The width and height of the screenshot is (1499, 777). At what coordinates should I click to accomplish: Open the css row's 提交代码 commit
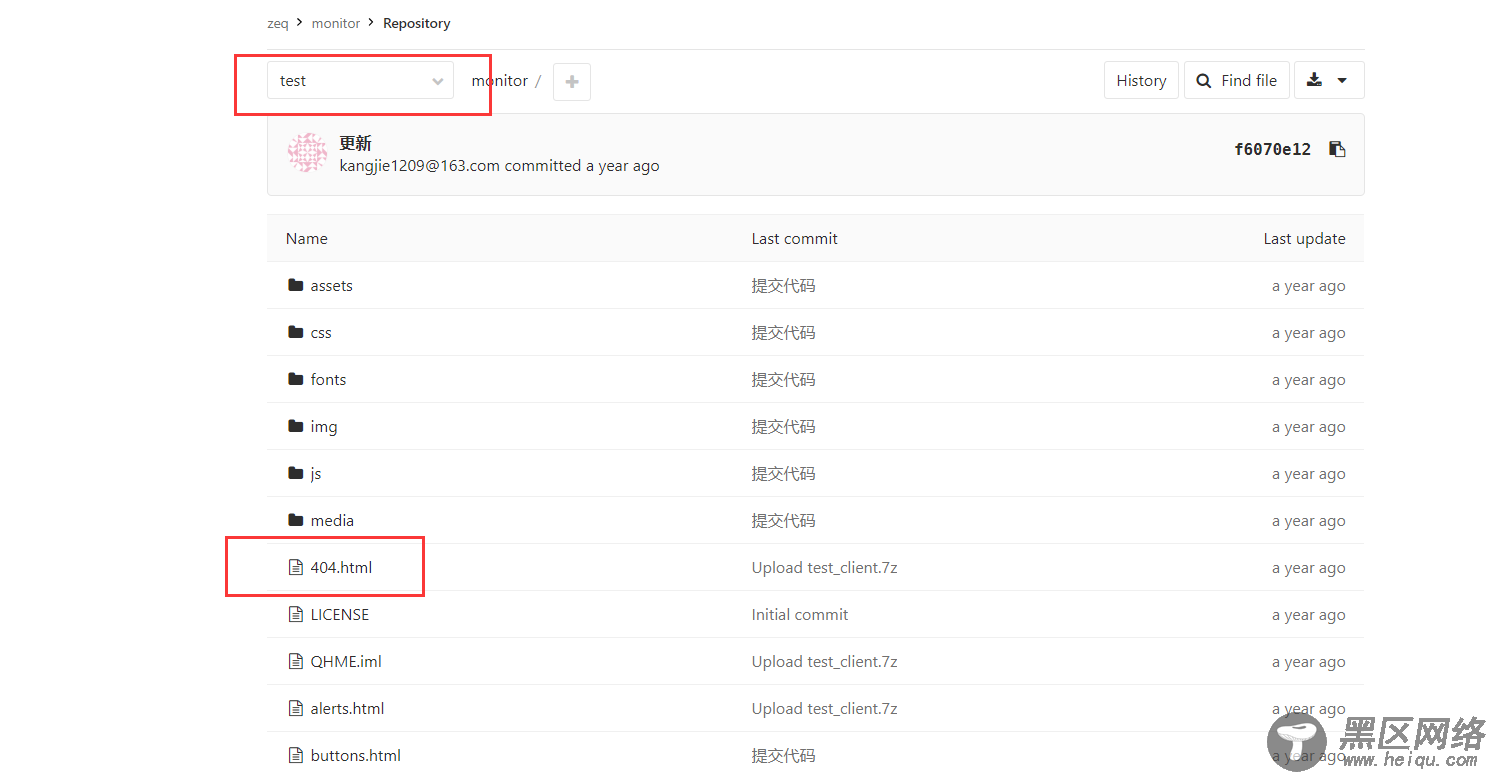(x=783, y=333)
